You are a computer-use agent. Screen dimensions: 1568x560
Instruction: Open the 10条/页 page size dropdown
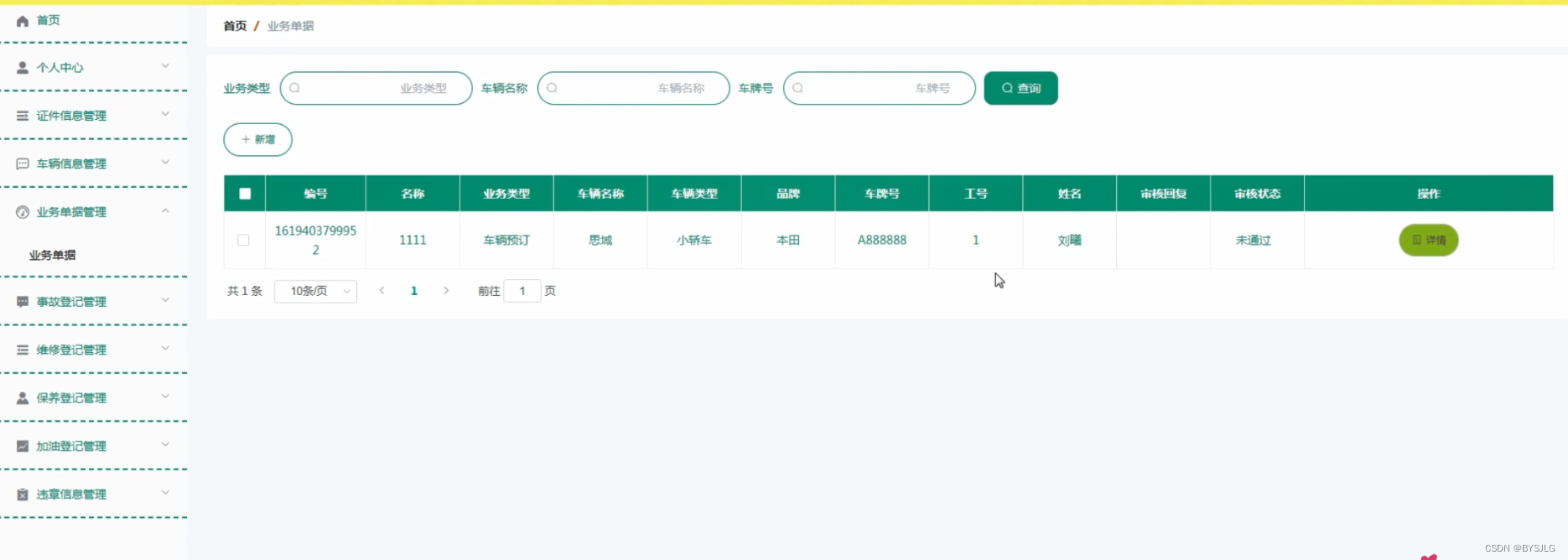[x=315, y=291]
